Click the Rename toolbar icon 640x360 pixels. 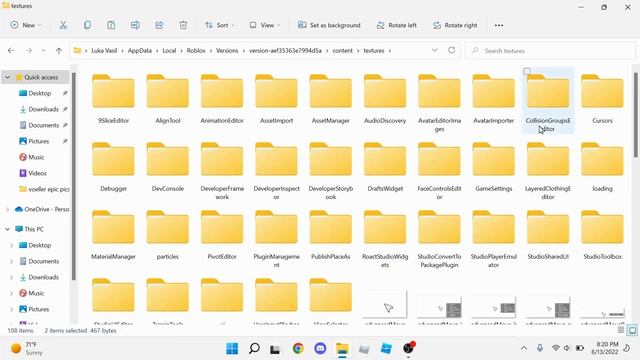[135, 25]
